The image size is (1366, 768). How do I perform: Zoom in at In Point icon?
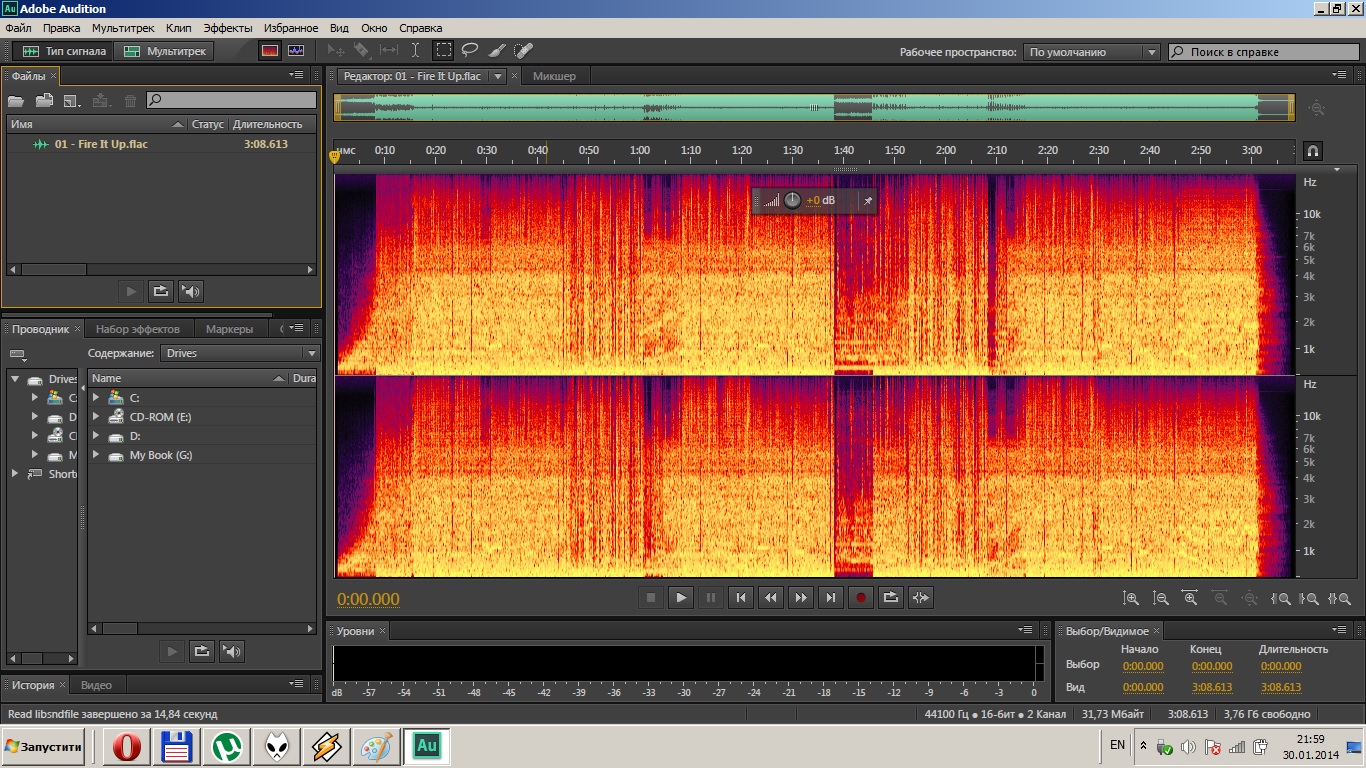(1280, 598)
